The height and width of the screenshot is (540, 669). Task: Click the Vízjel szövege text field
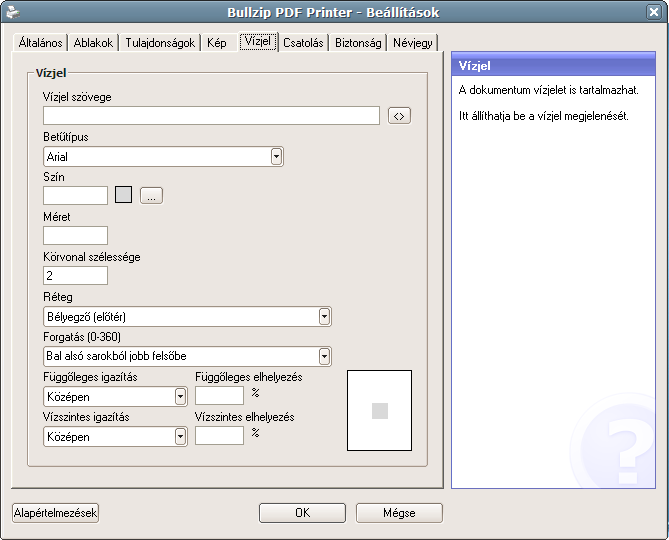(211, 116)
